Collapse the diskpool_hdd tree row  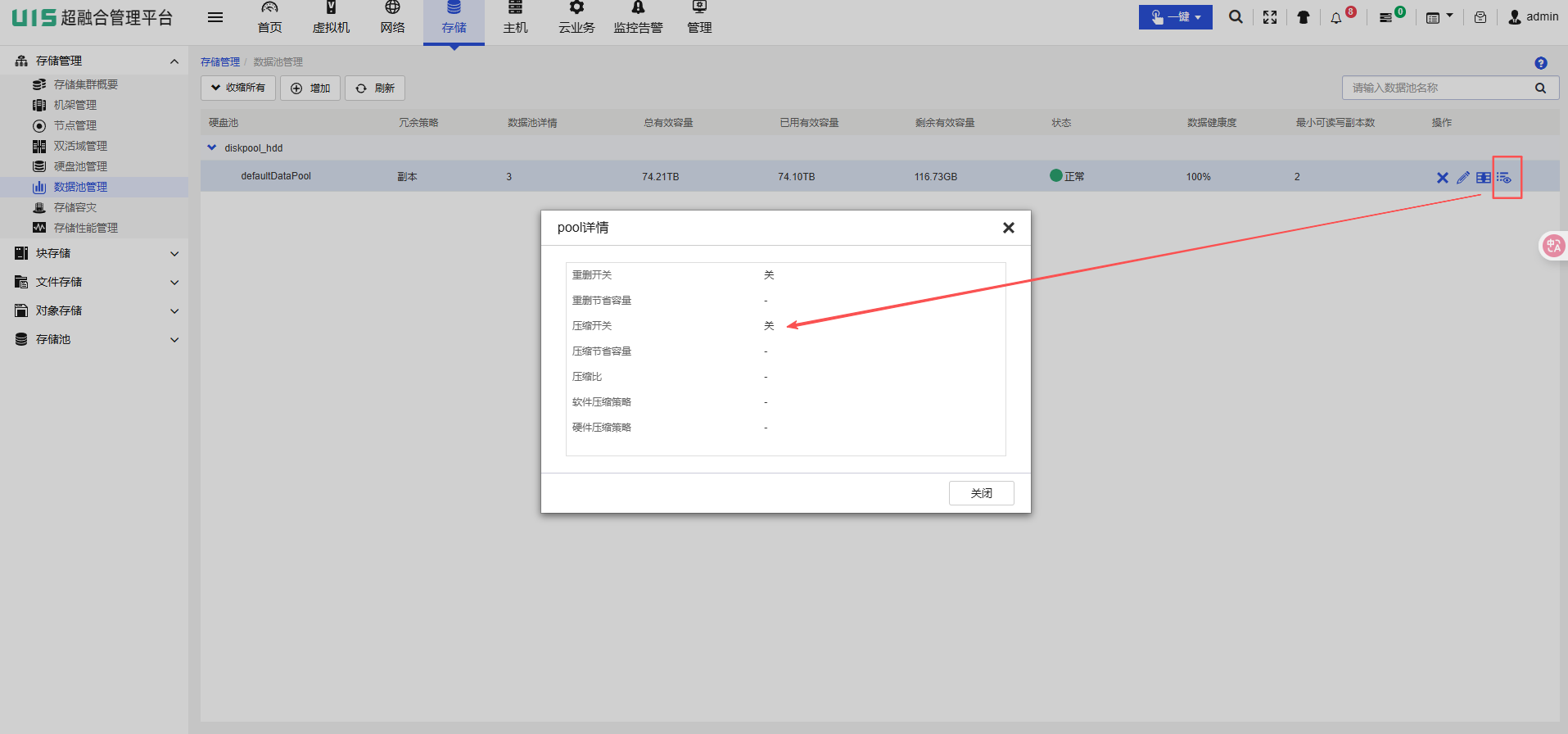tap(212, 148)
